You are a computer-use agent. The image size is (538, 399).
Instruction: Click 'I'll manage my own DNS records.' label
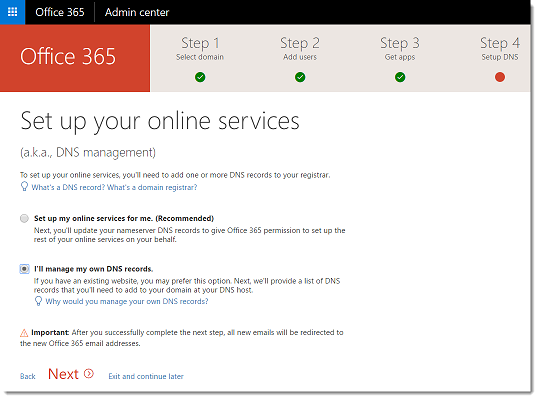click(x=93, y=269)
